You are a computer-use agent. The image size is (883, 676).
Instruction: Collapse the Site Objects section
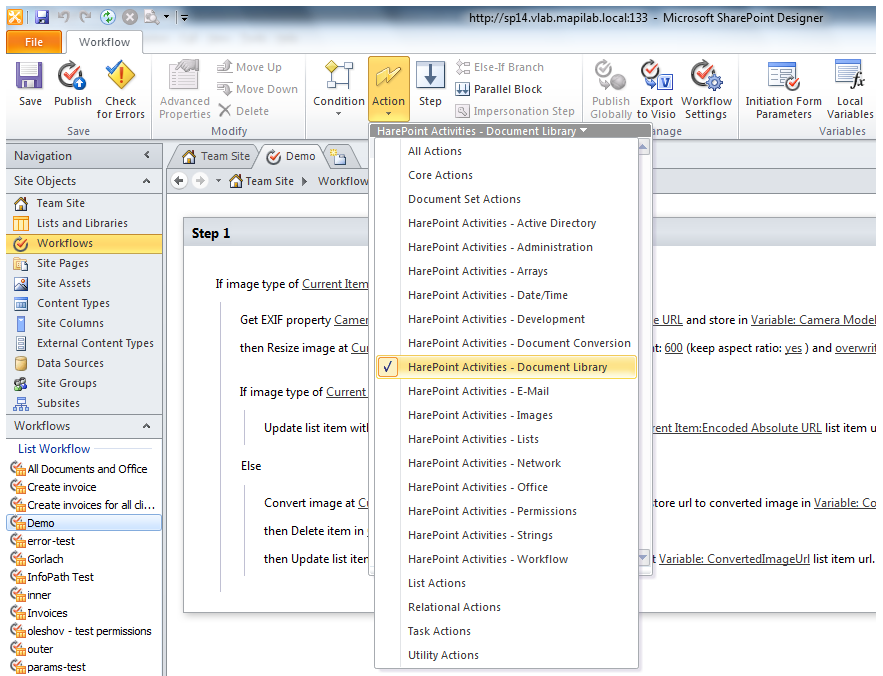pos(147,181)
